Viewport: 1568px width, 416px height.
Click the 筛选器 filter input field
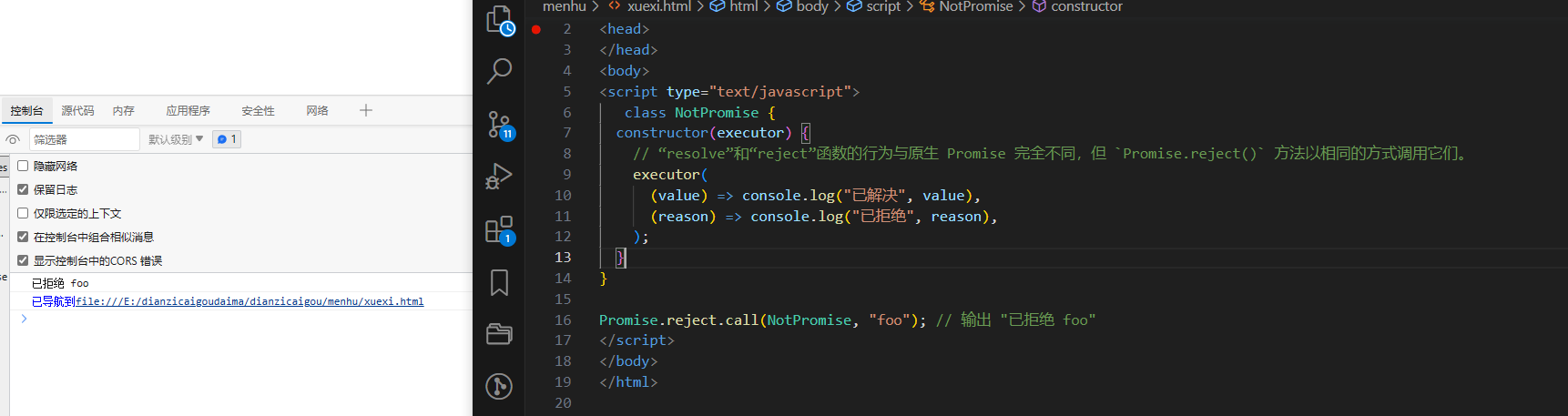coord(84,139)
